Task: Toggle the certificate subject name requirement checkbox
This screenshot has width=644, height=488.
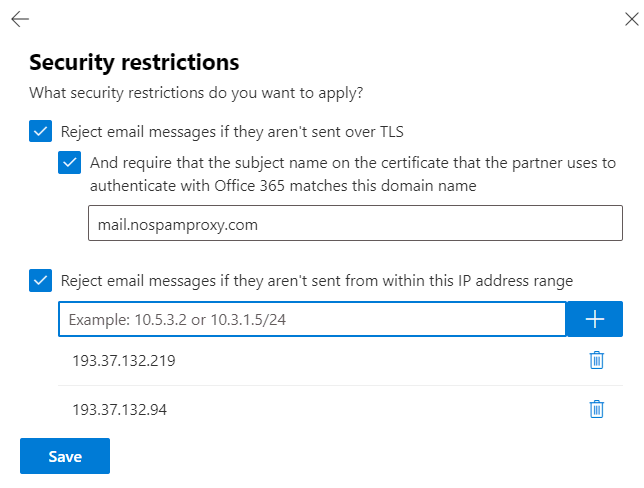Action: point(69,163)
